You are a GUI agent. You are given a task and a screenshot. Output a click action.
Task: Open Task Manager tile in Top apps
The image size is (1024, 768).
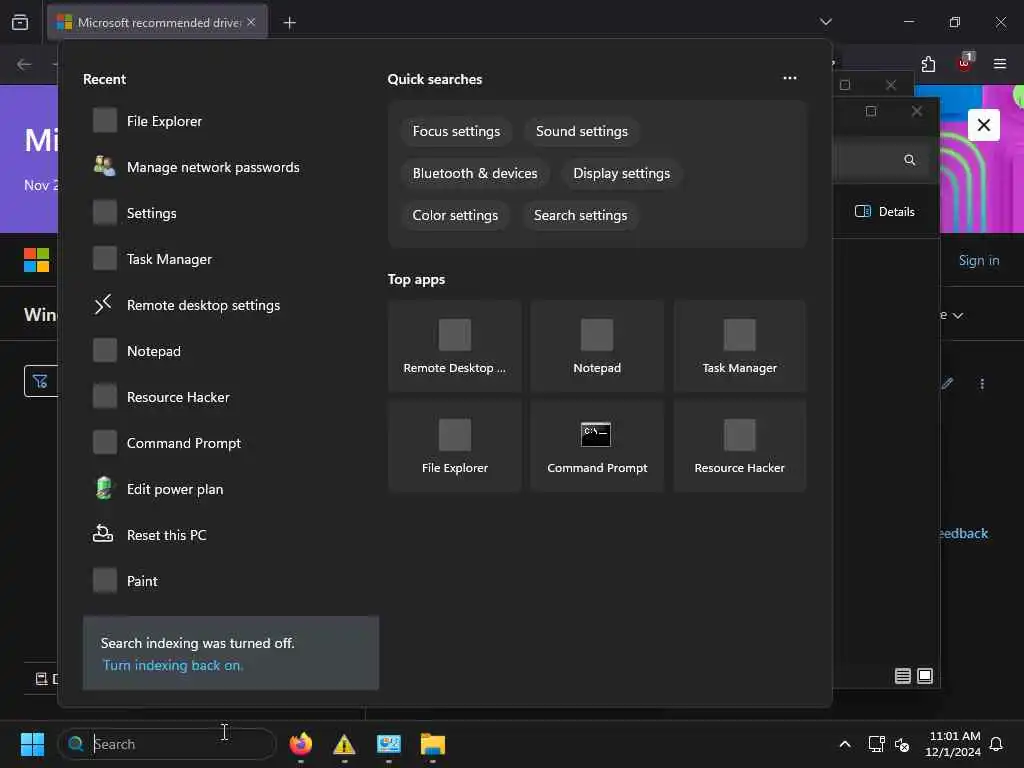(x=739, y=346)
